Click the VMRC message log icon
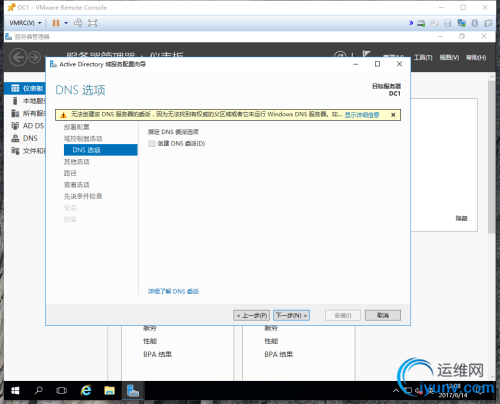 pos(488,23)
